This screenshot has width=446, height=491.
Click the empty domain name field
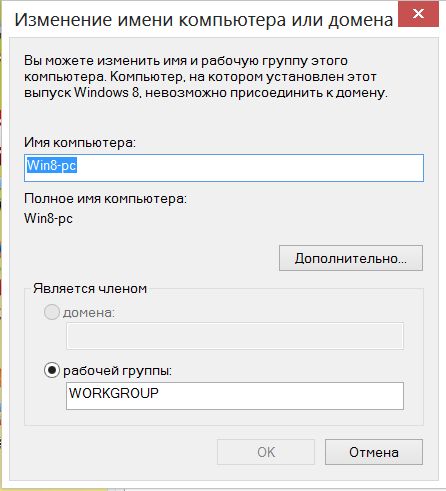pos(235,336)
